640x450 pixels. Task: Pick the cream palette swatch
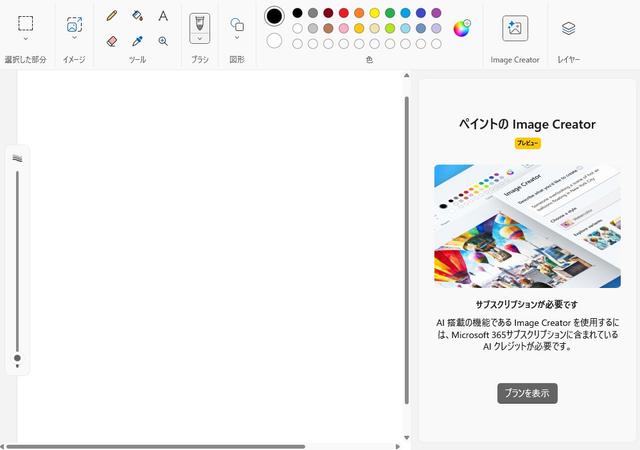tap(375, 29)
